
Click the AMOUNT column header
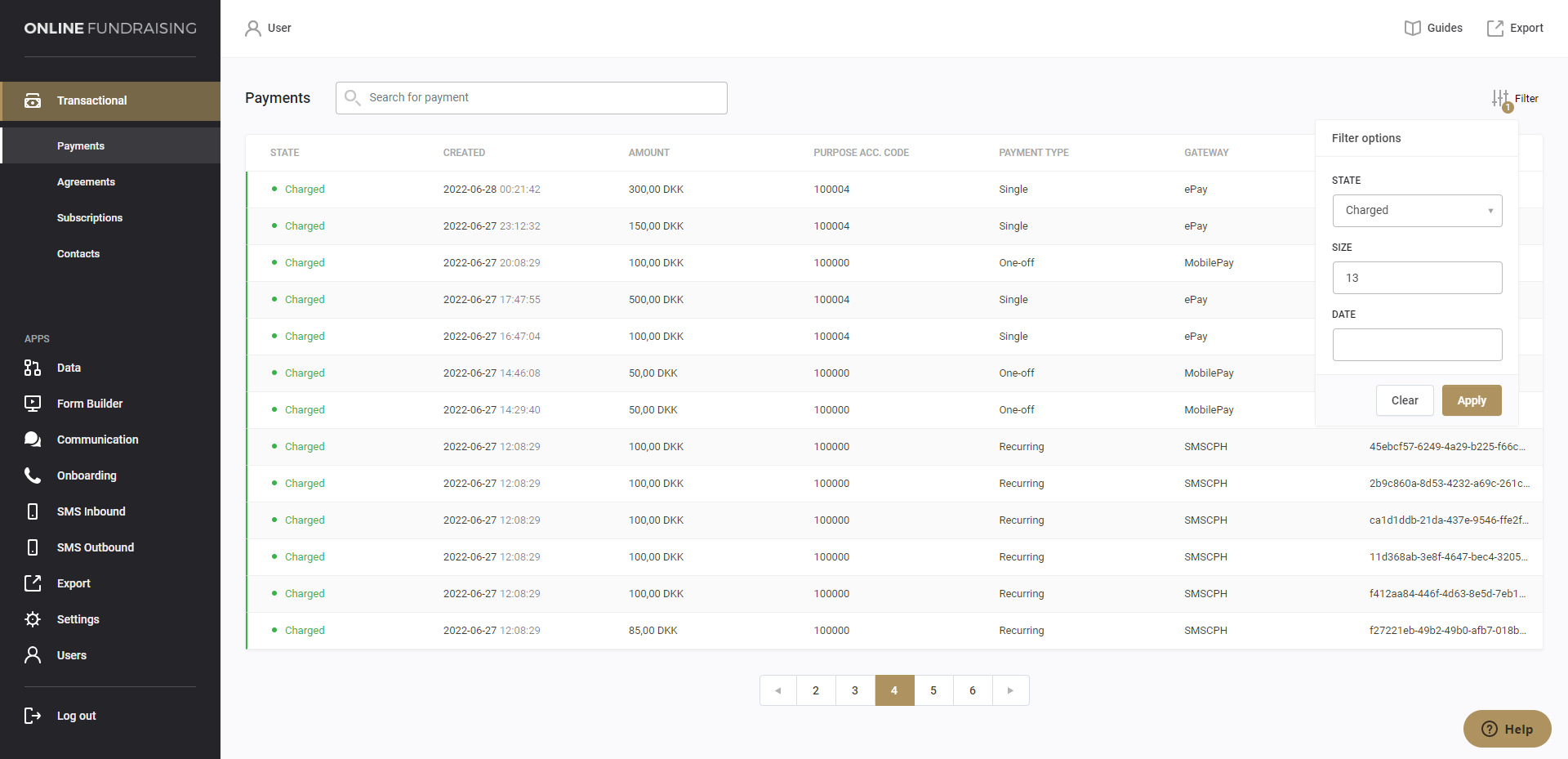(649, 153)
